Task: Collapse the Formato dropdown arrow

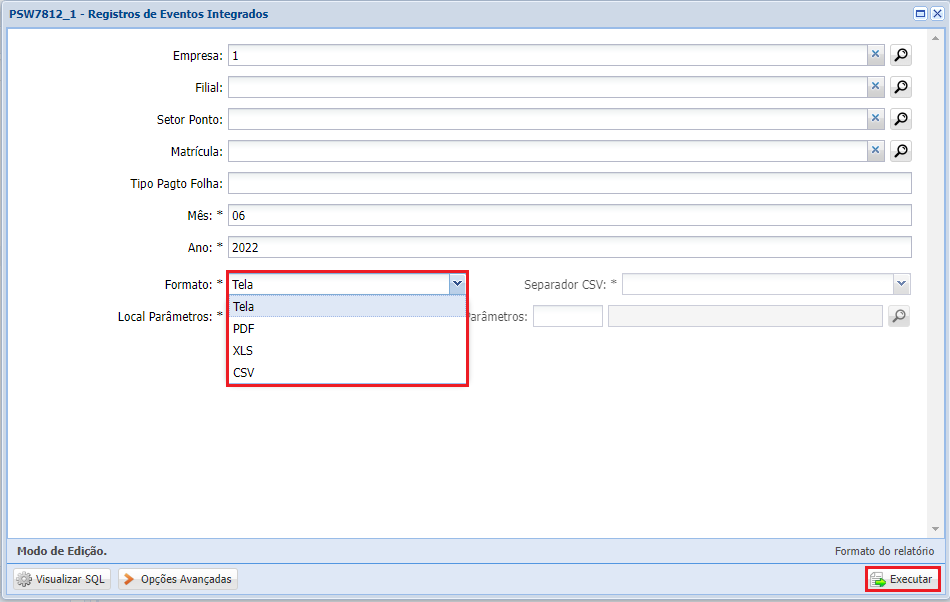Action: (457, 285)
